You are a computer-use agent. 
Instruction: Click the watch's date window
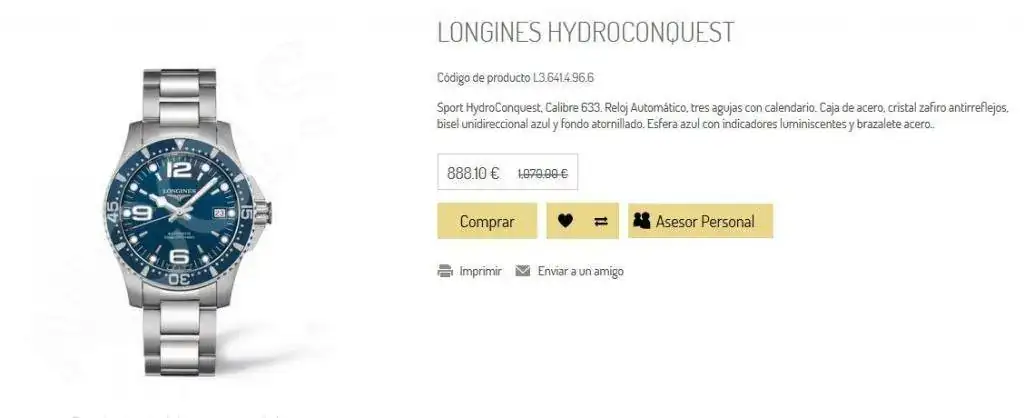point(218,212)
